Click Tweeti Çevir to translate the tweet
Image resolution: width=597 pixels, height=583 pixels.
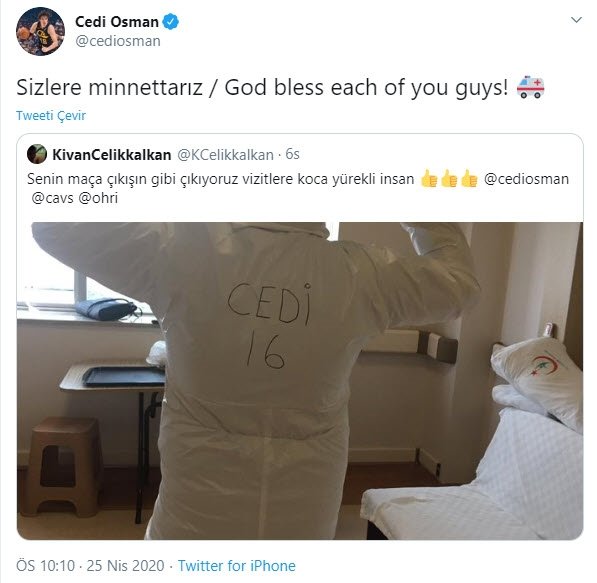[51, 115]
